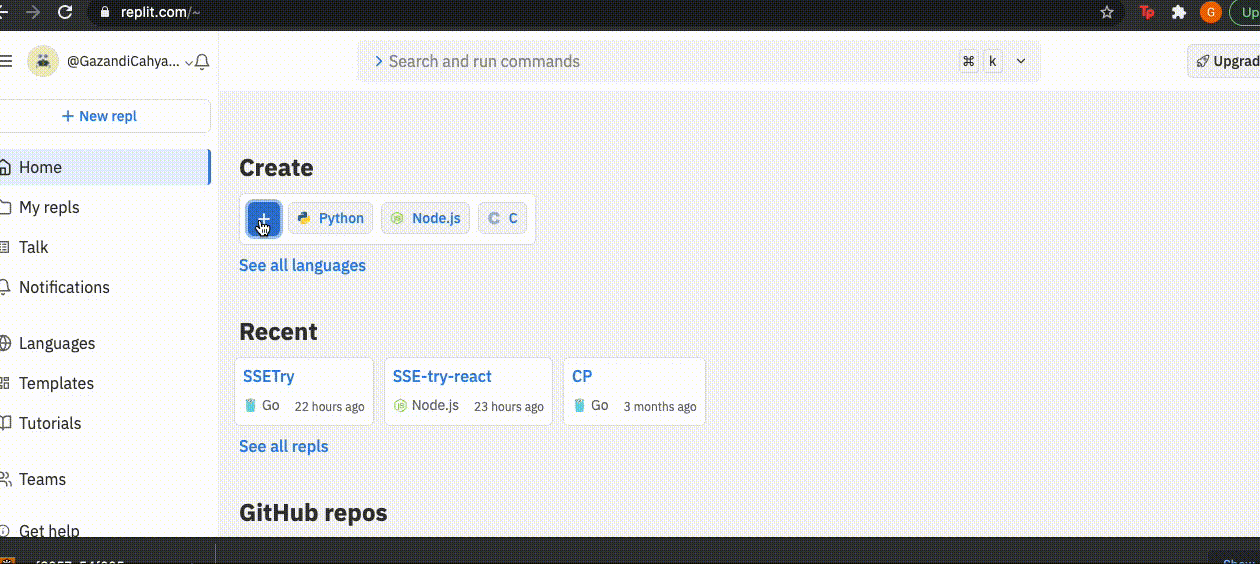Open Tutorials in the sidebar
Viewport: 1260px width, 564px height.
click(x=104, y=423)
